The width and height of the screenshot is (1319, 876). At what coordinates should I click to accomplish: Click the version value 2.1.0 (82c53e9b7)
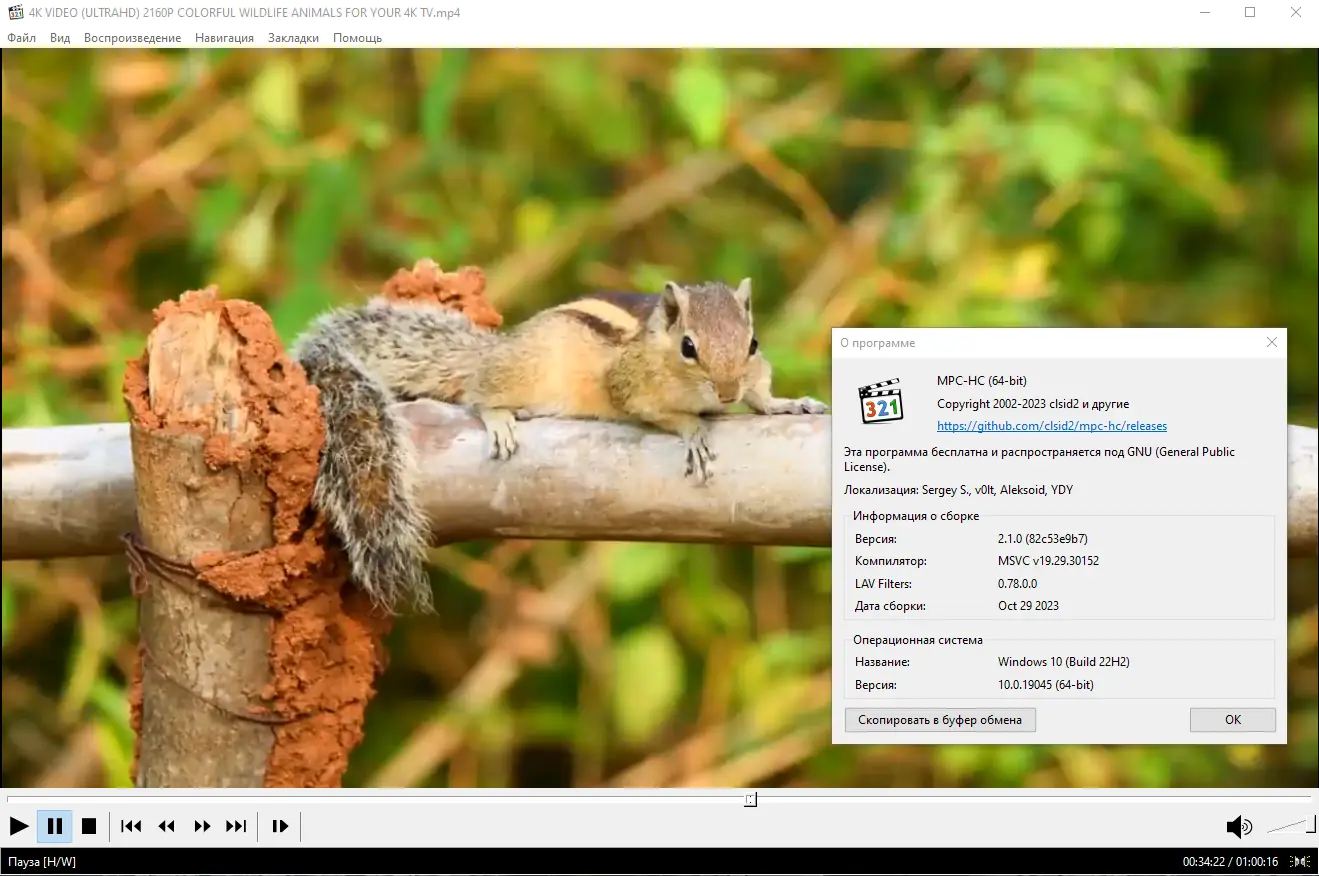(1043, 539)
